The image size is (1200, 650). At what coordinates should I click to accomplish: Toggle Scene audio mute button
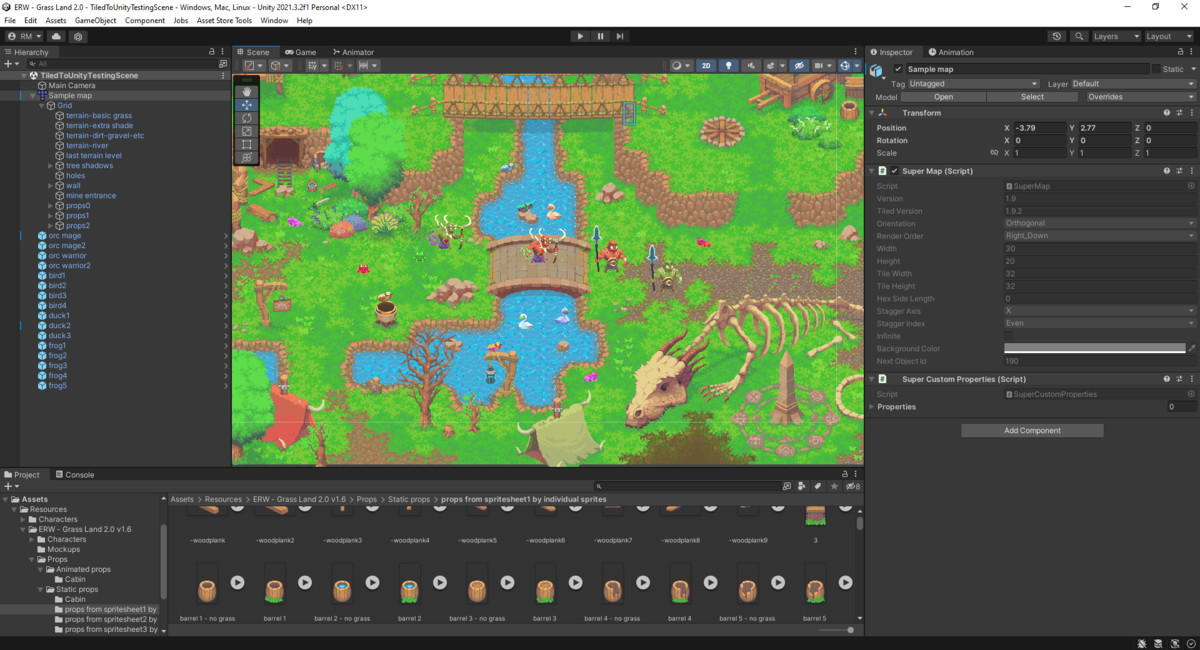point(752,66)
